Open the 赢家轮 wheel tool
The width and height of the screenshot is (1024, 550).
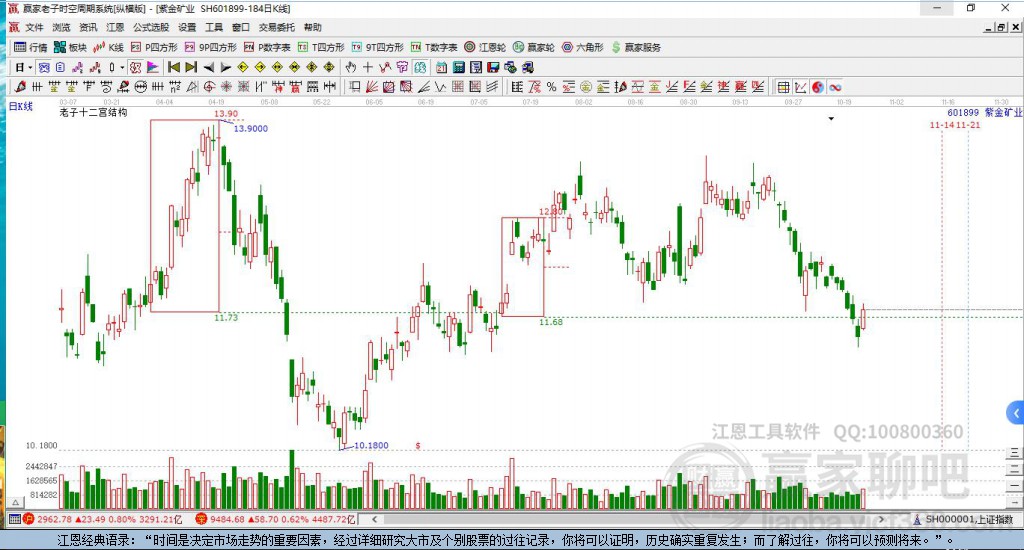pyautogui.click(x=534, y=47)
